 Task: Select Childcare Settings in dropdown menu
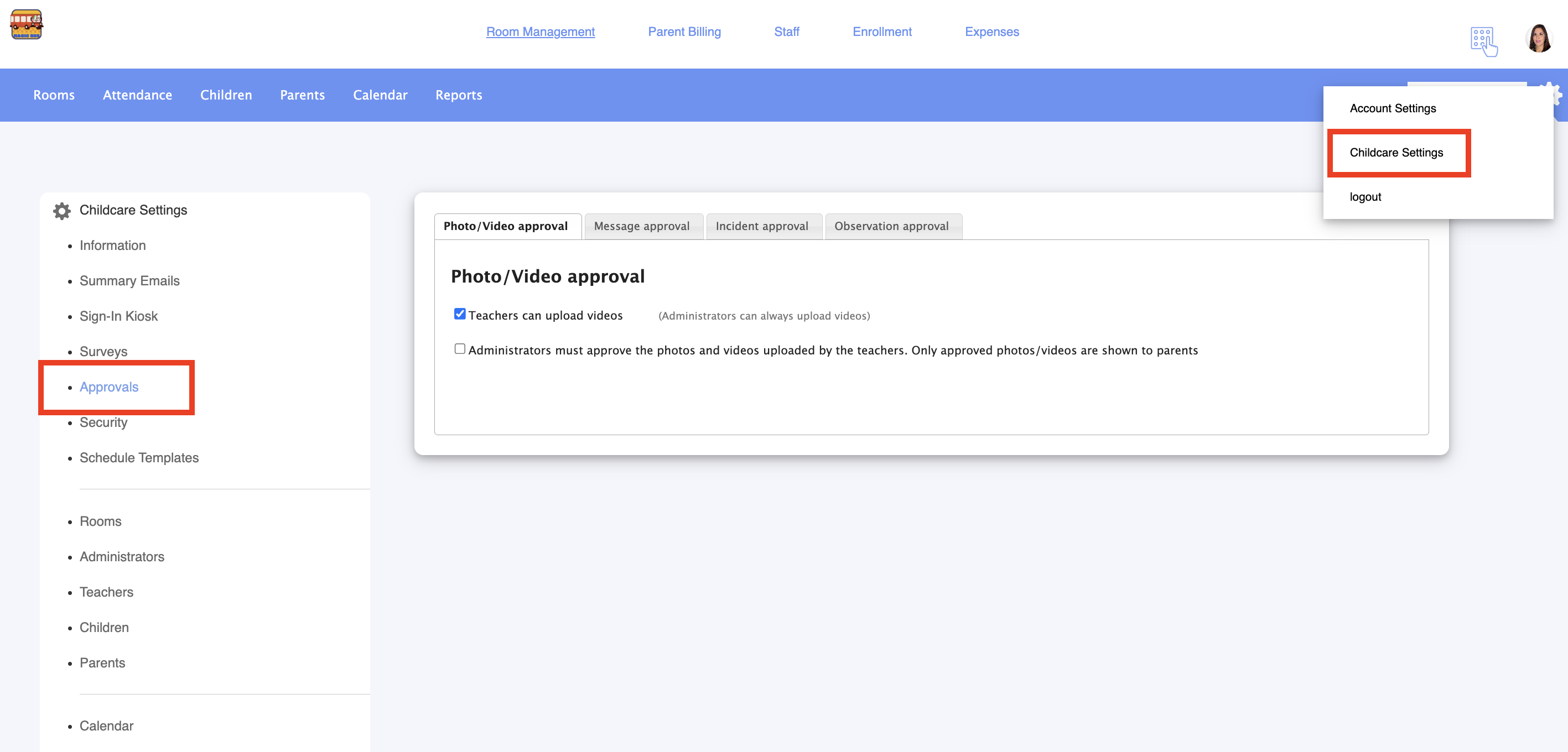click(x=1396, y=153)
